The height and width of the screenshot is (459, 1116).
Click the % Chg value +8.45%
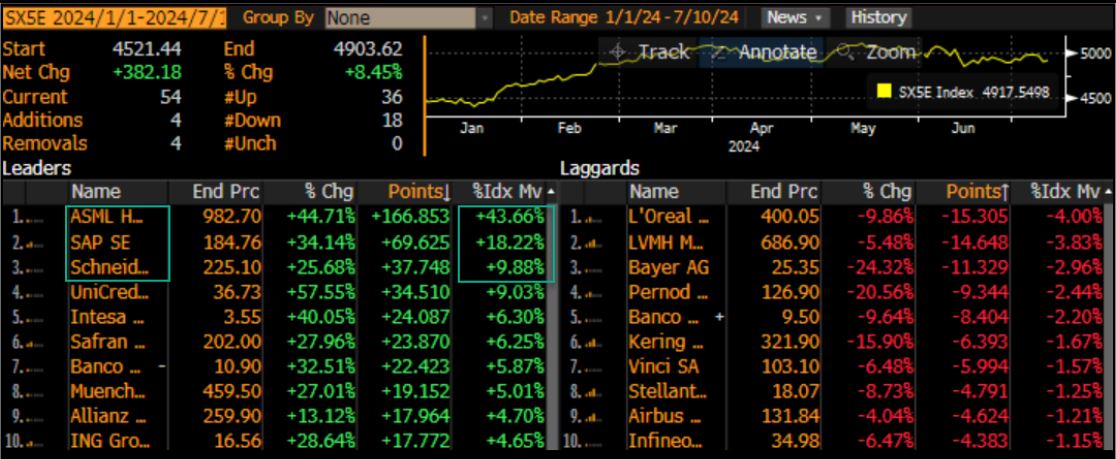click(374, 73)
